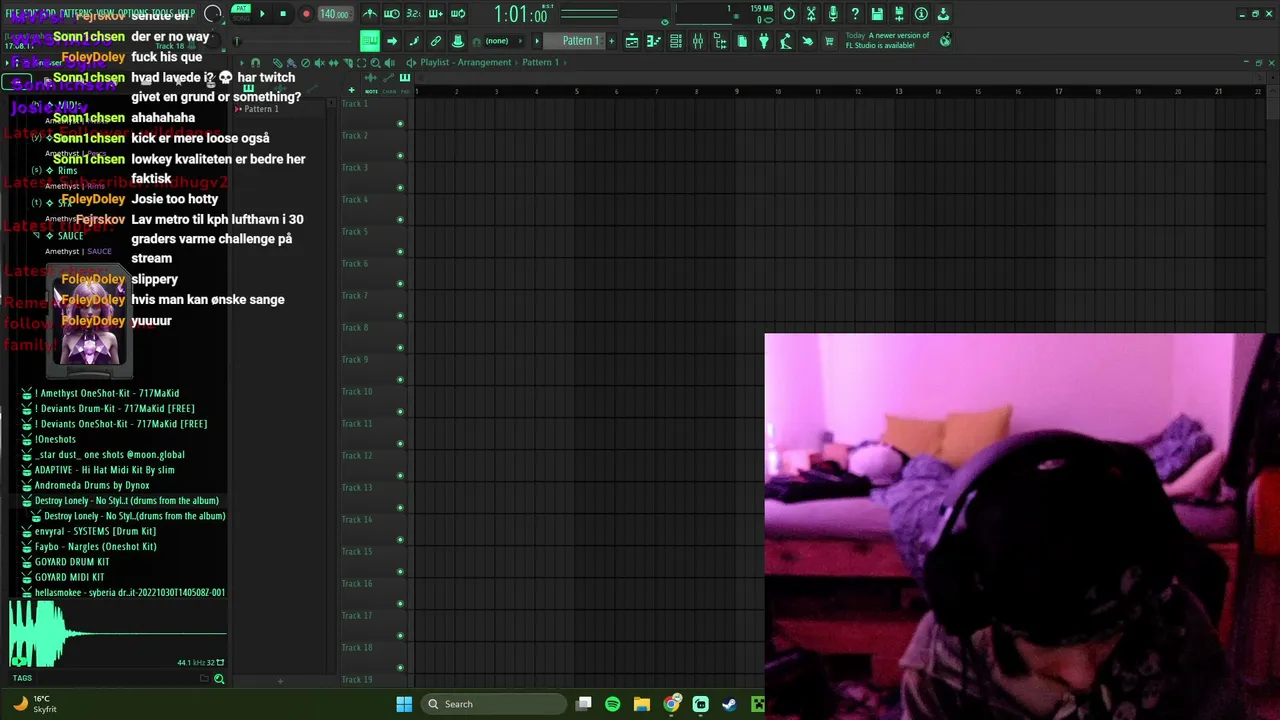The width and height of the screenshot is (1280, 720).
Task: Open the Browser view icon
Action: (720, 41)
